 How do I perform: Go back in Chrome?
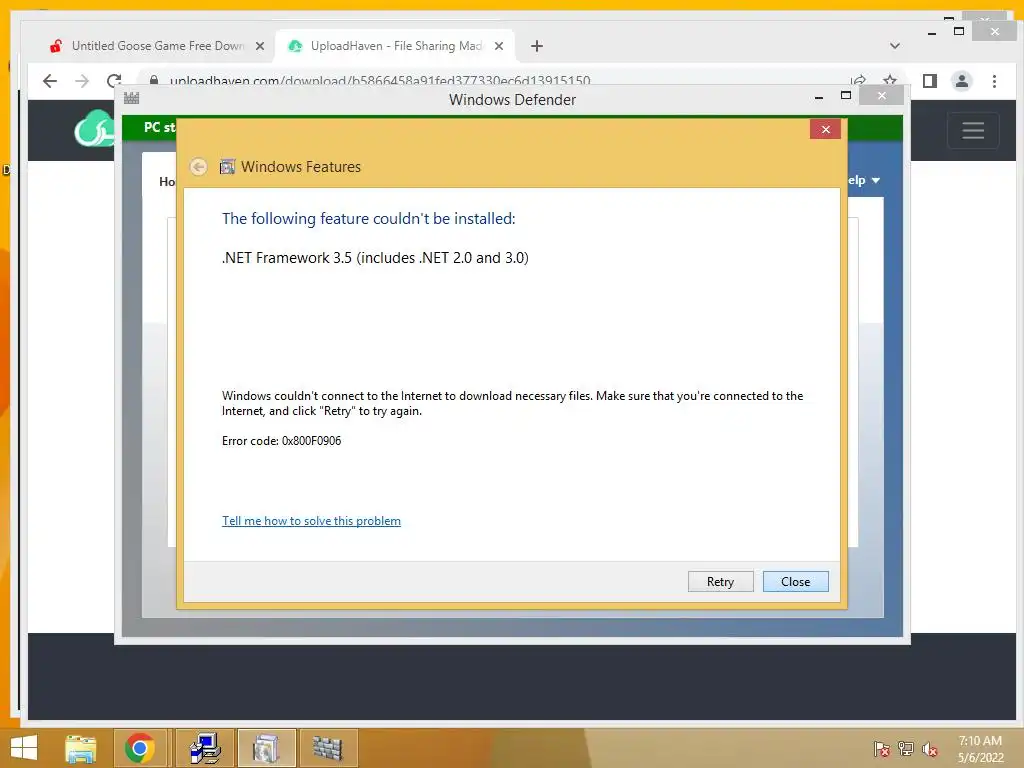pyautogui.click(x=50, y=81)
